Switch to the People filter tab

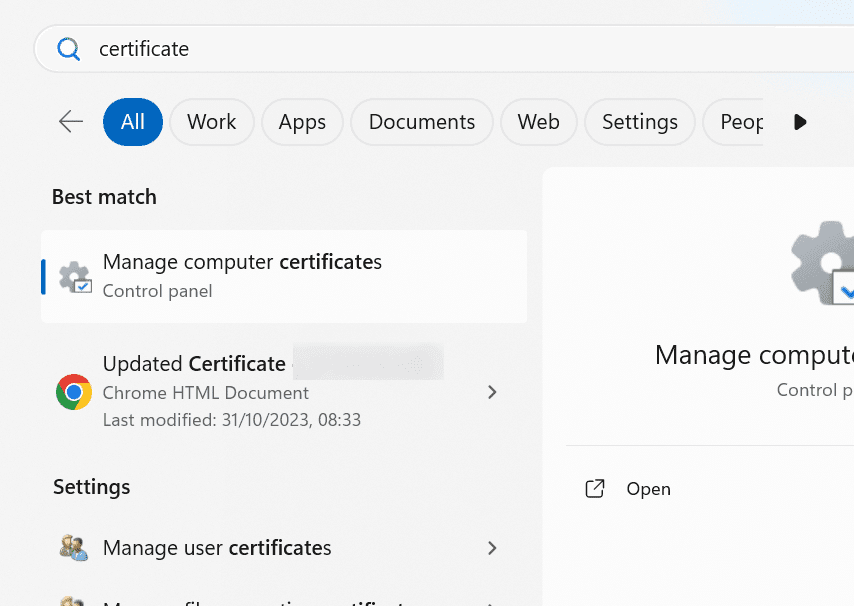[734, 122]
